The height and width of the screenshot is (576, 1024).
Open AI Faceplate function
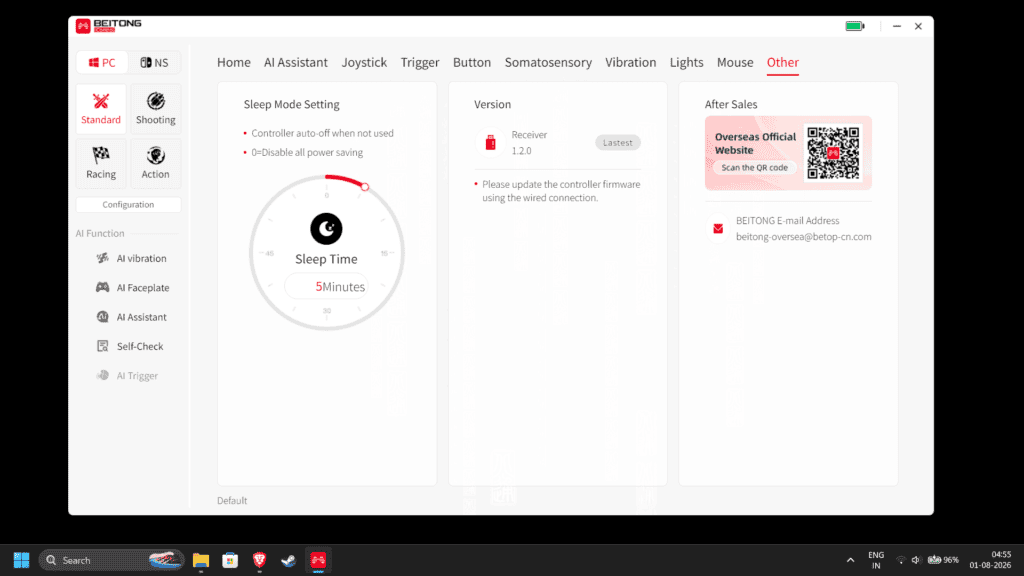pyautogui.click(x=133, y=288)
